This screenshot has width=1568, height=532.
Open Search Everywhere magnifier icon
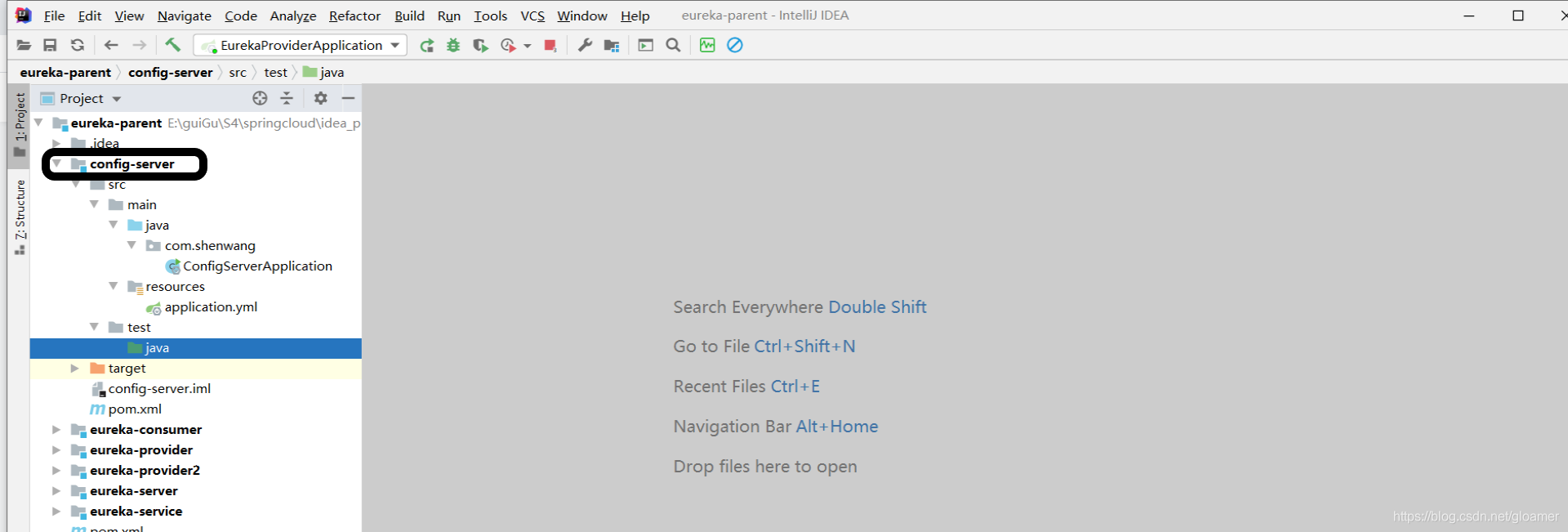673,45
